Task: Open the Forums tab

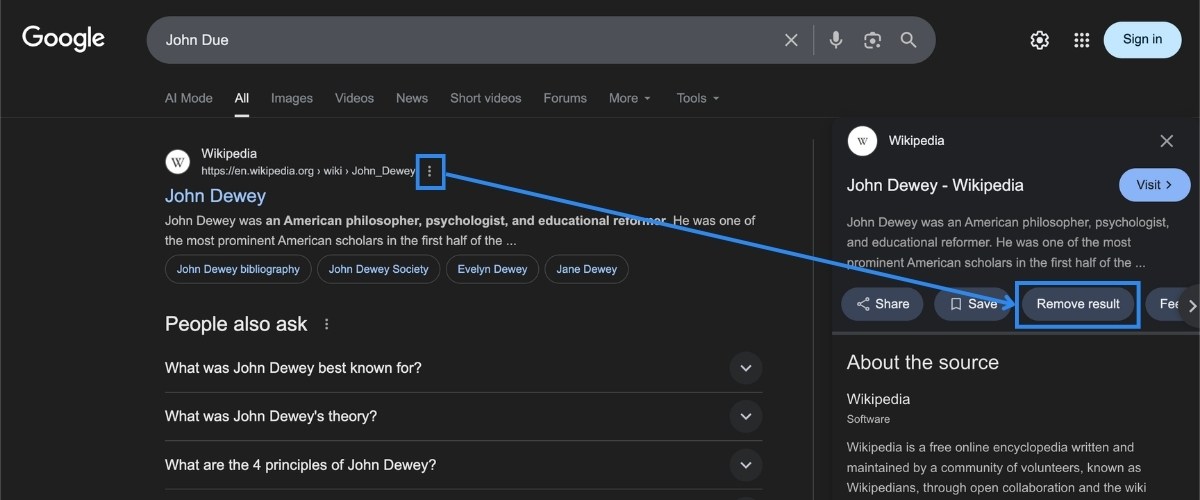Action: pos(565,98)
